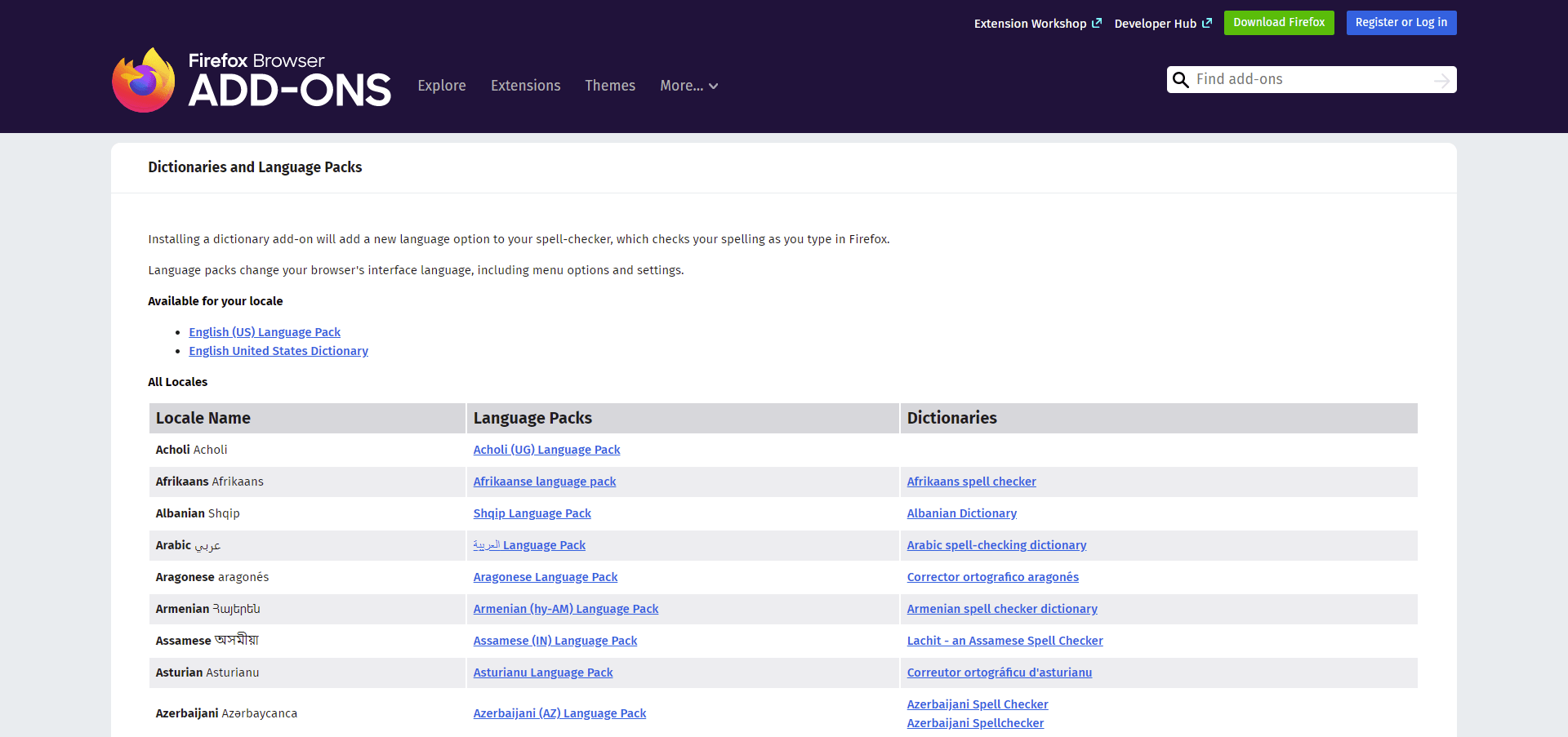Viewport: 1568px width, 737px height.
Task: Click the Locale Name column header
Action: pos(307,418)
